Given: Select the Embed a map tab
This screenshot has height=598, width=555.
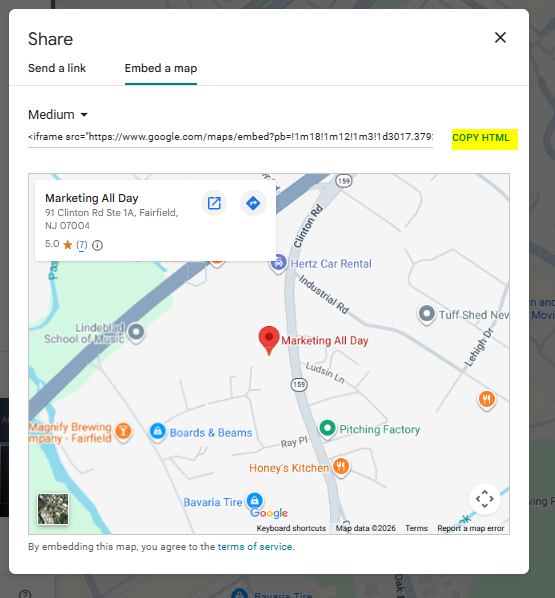Looking at the screenshot, I should [x=161, y=68].
